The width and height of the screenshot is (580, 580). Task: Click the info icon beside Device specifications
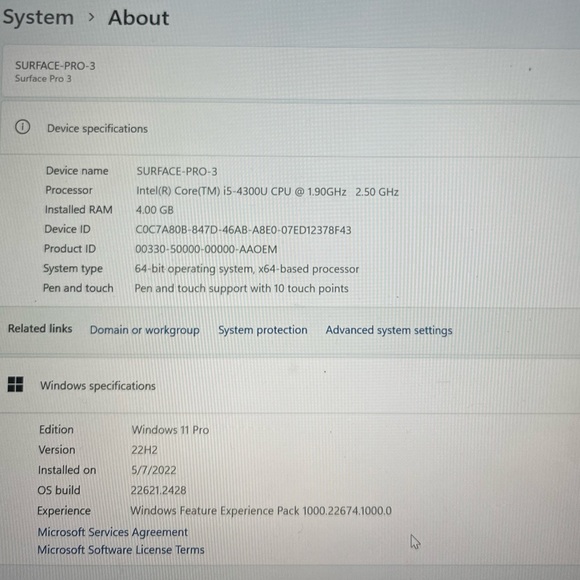pyautogui.click(x=23, y=127)
